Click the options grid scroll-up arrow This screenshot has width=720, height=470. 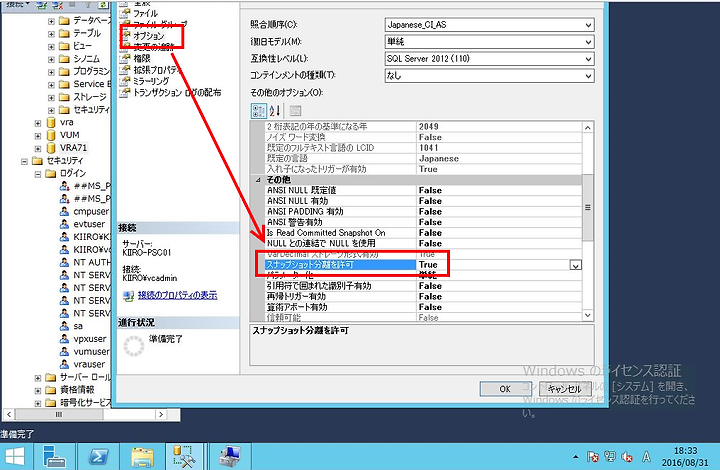click(x=588, y=128)
